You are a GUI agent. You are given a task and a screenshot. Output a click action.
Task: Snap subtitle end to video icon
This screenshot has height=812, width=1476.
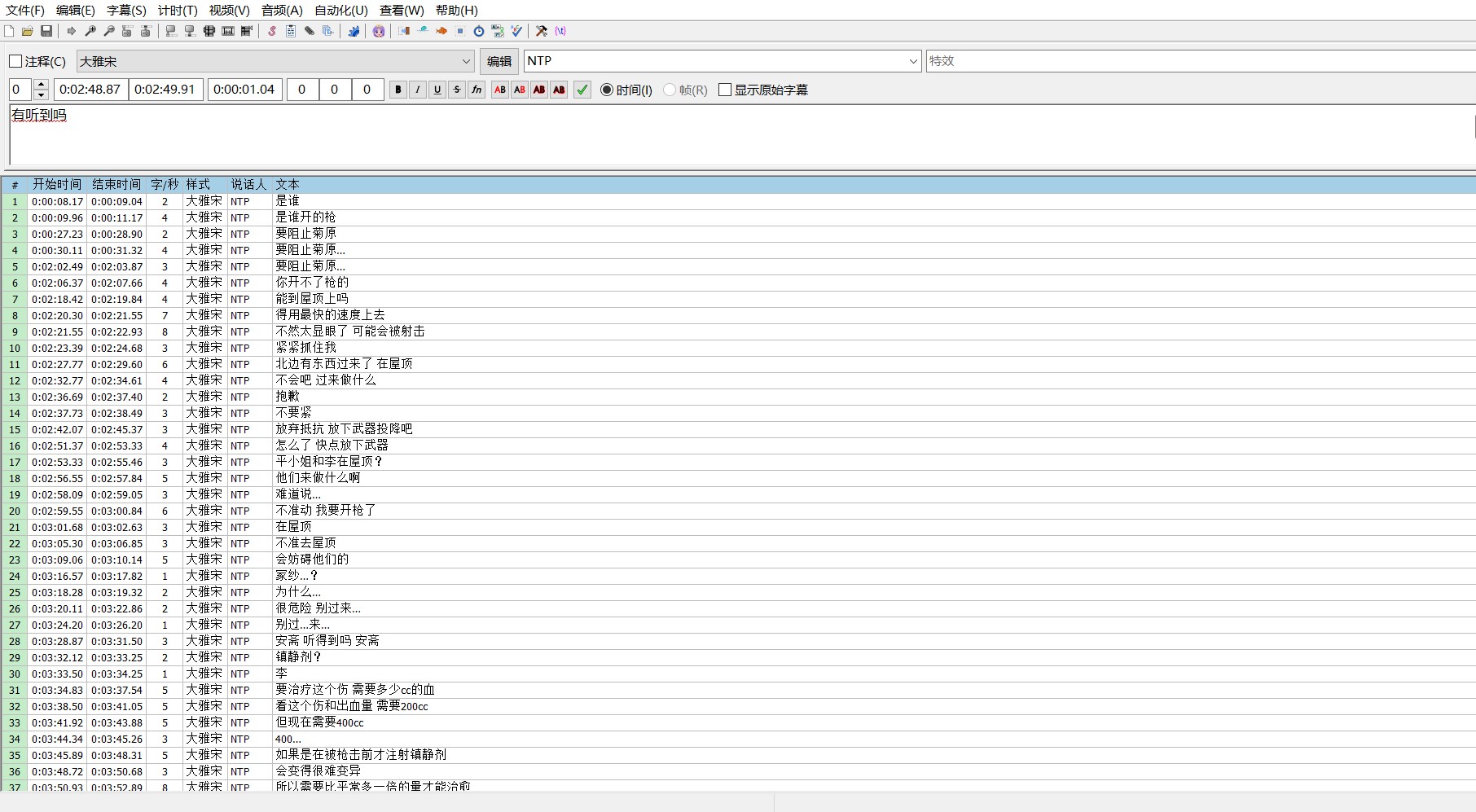(x=190, y=31)
